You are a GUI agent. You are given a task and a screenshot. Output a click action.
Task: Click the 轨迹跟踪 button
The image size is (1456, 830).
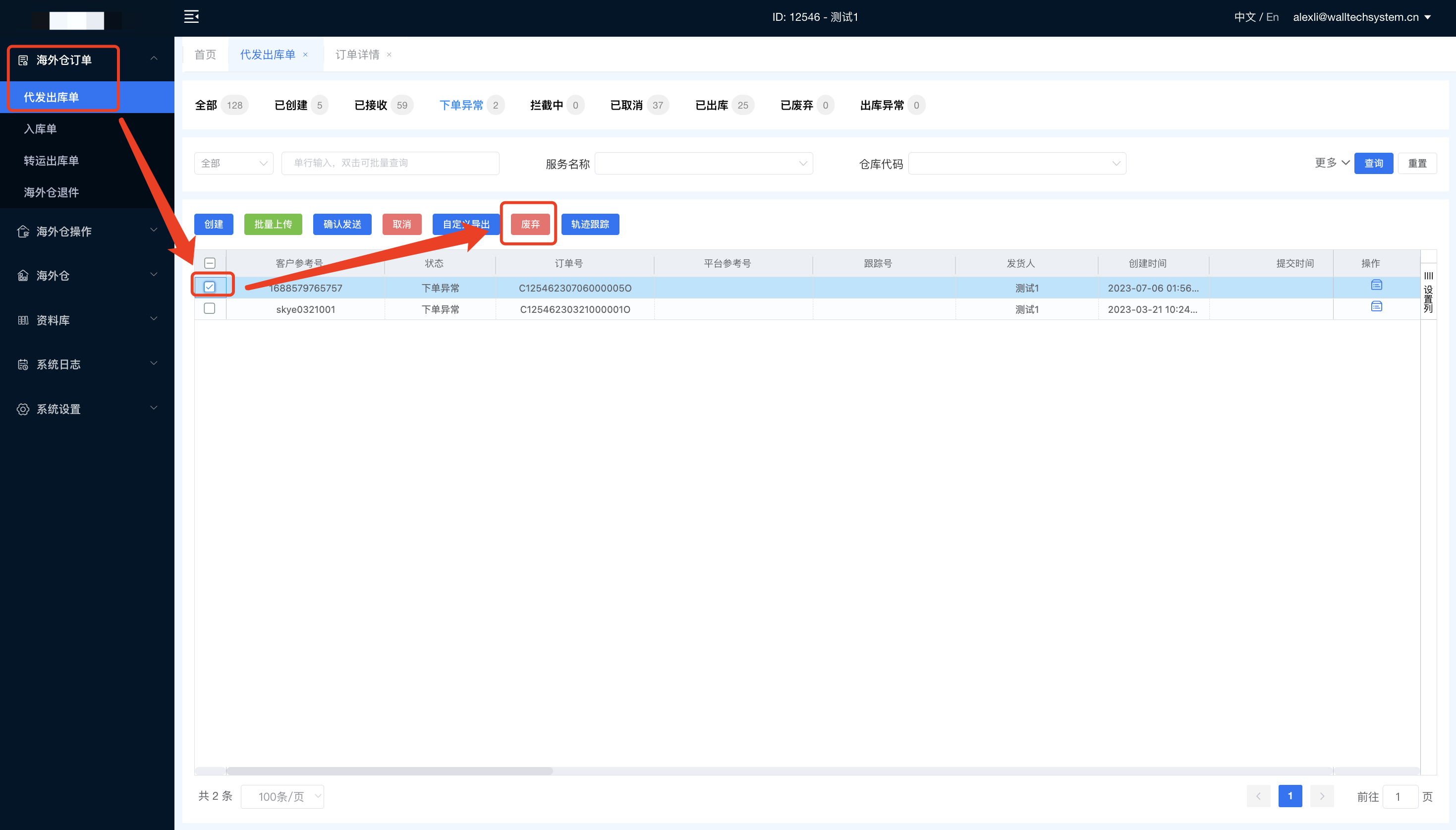tap(590, 225)
